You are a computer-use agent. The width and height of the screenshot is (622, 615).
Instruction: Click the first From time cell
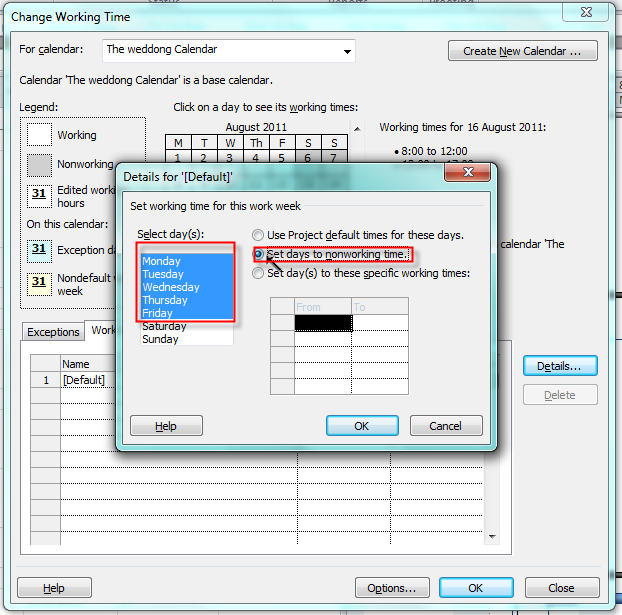click(323, 323)
